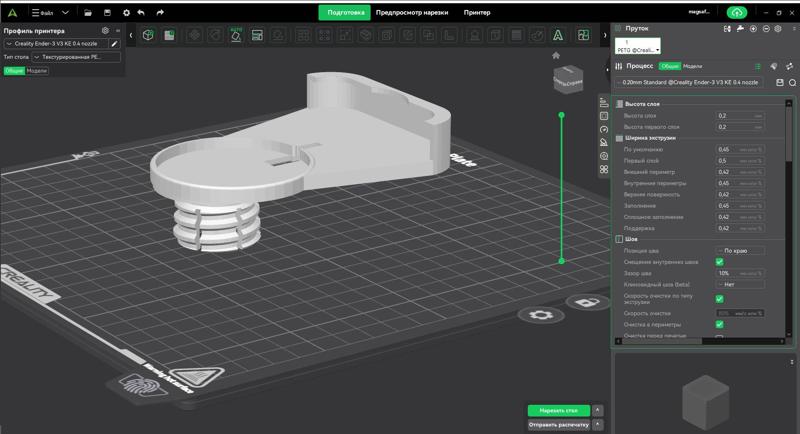Expand the 'Тип стола' bed type dropdown
Image resolution: width=800 pixels, height=434 pixels.
tap(76, 57)
